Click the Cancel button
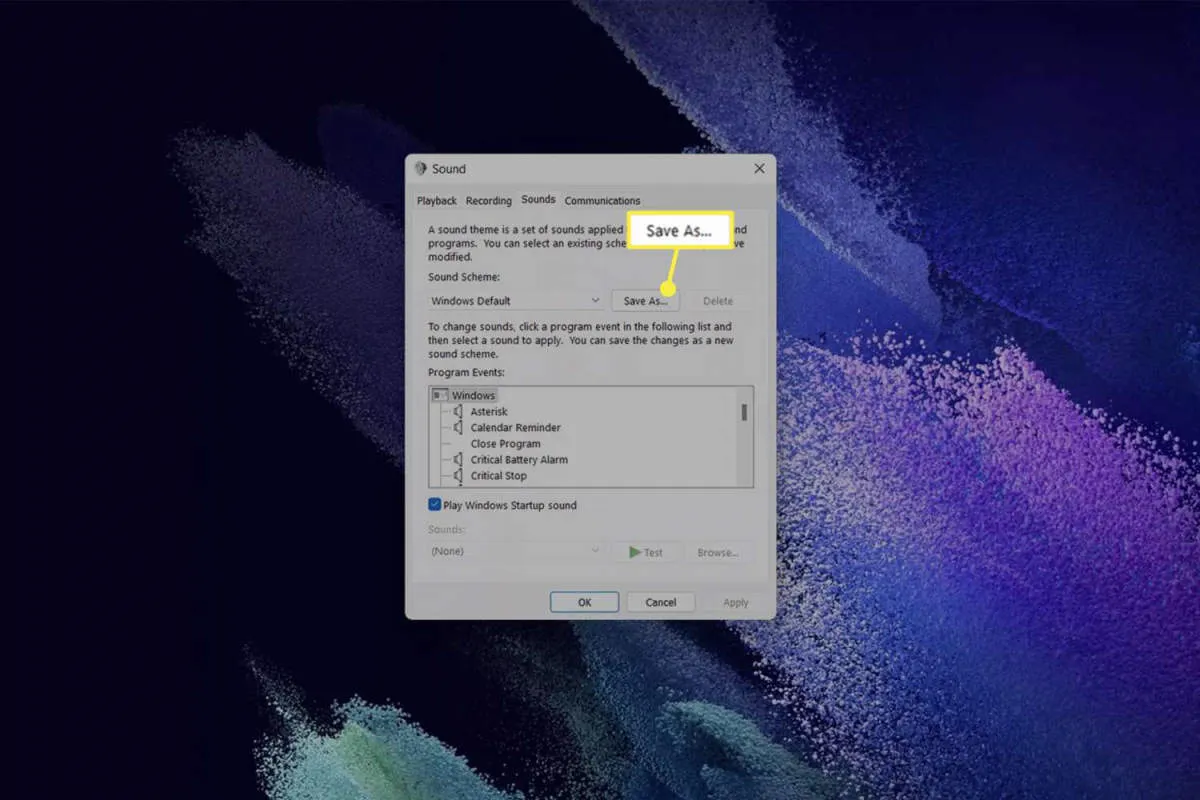1200x800 pixels. click(661, 602)
